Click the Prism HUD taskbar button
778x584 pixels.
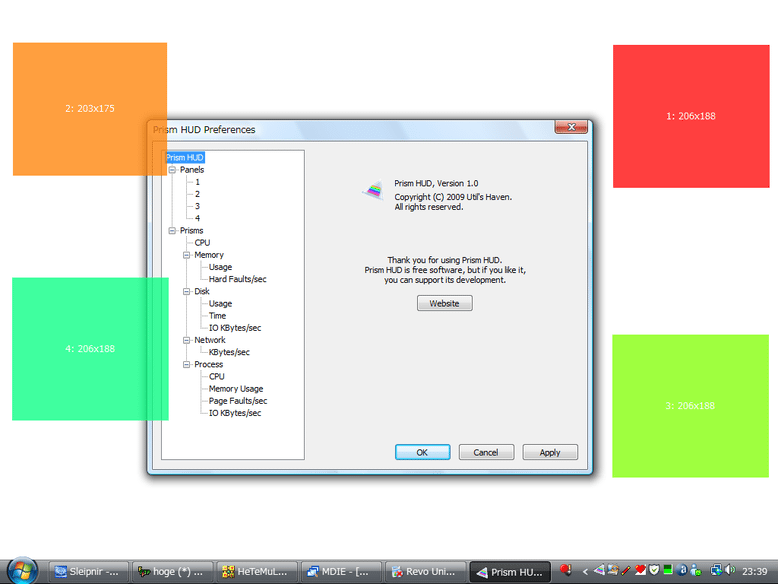point(510,572)
